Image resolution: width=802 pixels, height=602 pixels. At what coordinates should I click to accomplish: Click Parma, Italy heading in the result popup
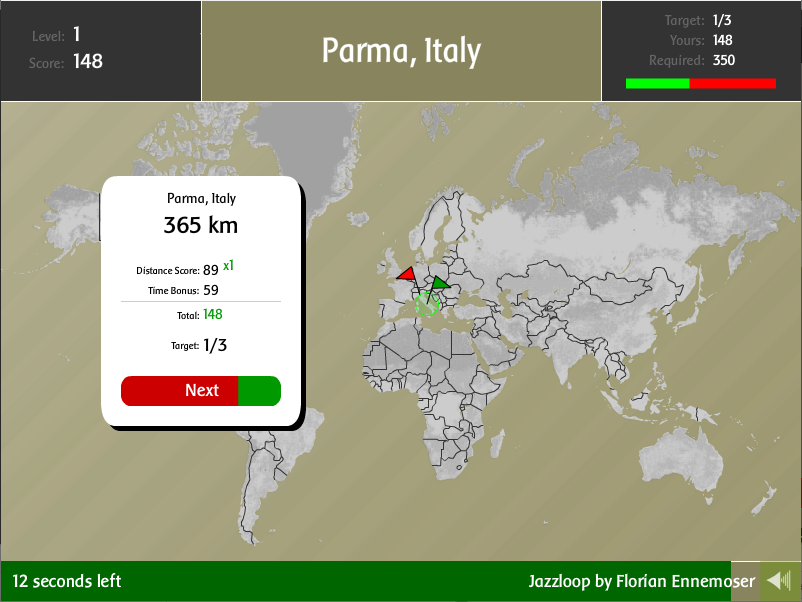(201, 198)
